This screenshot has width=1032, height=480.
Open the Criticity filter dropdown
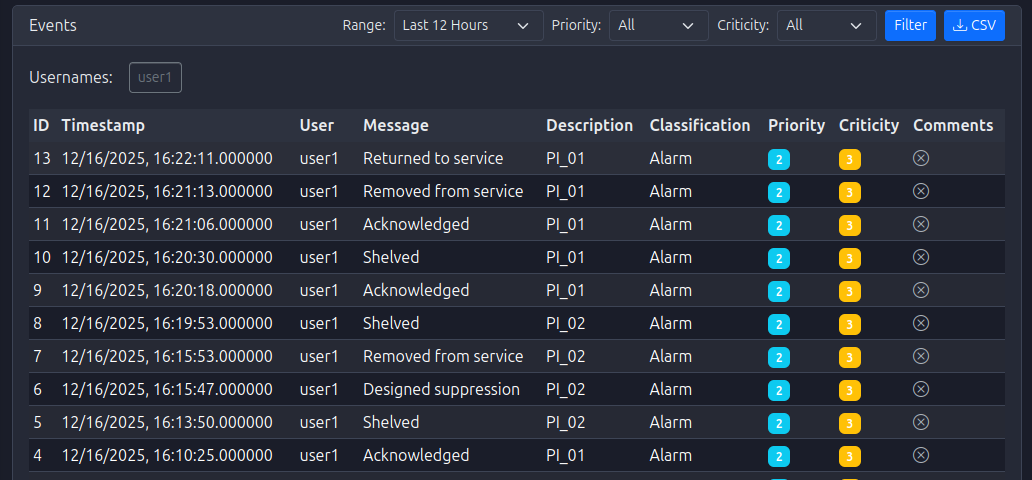pyautogui.click(x=827, y=26)
